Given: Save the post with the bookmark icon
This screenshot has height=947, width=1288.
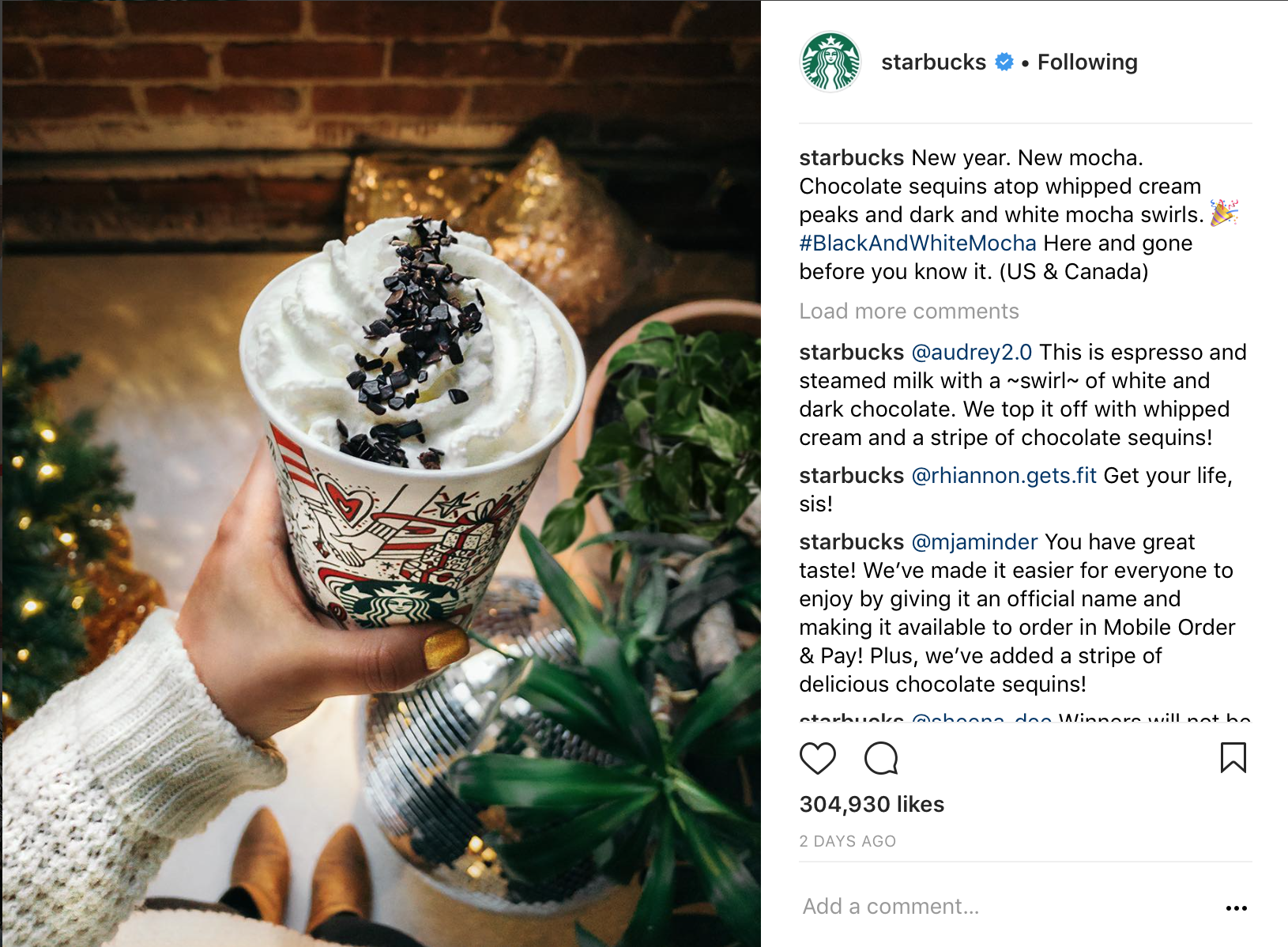Looking at the screenshot, I should point(1233,757).
